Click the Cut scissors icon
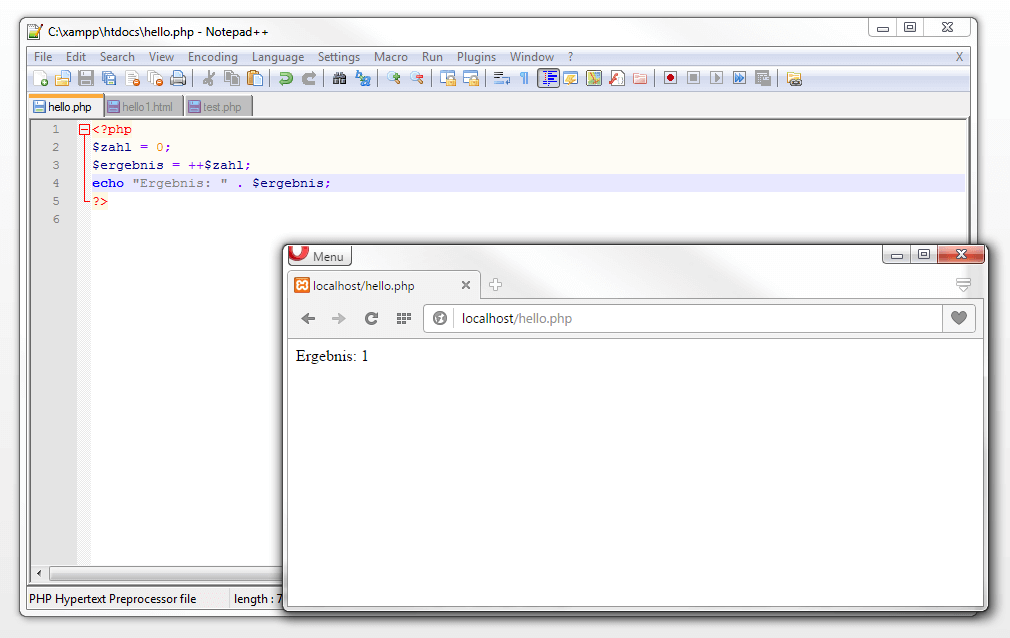The height and width of the screenshot is (638, 1010). 209,78
